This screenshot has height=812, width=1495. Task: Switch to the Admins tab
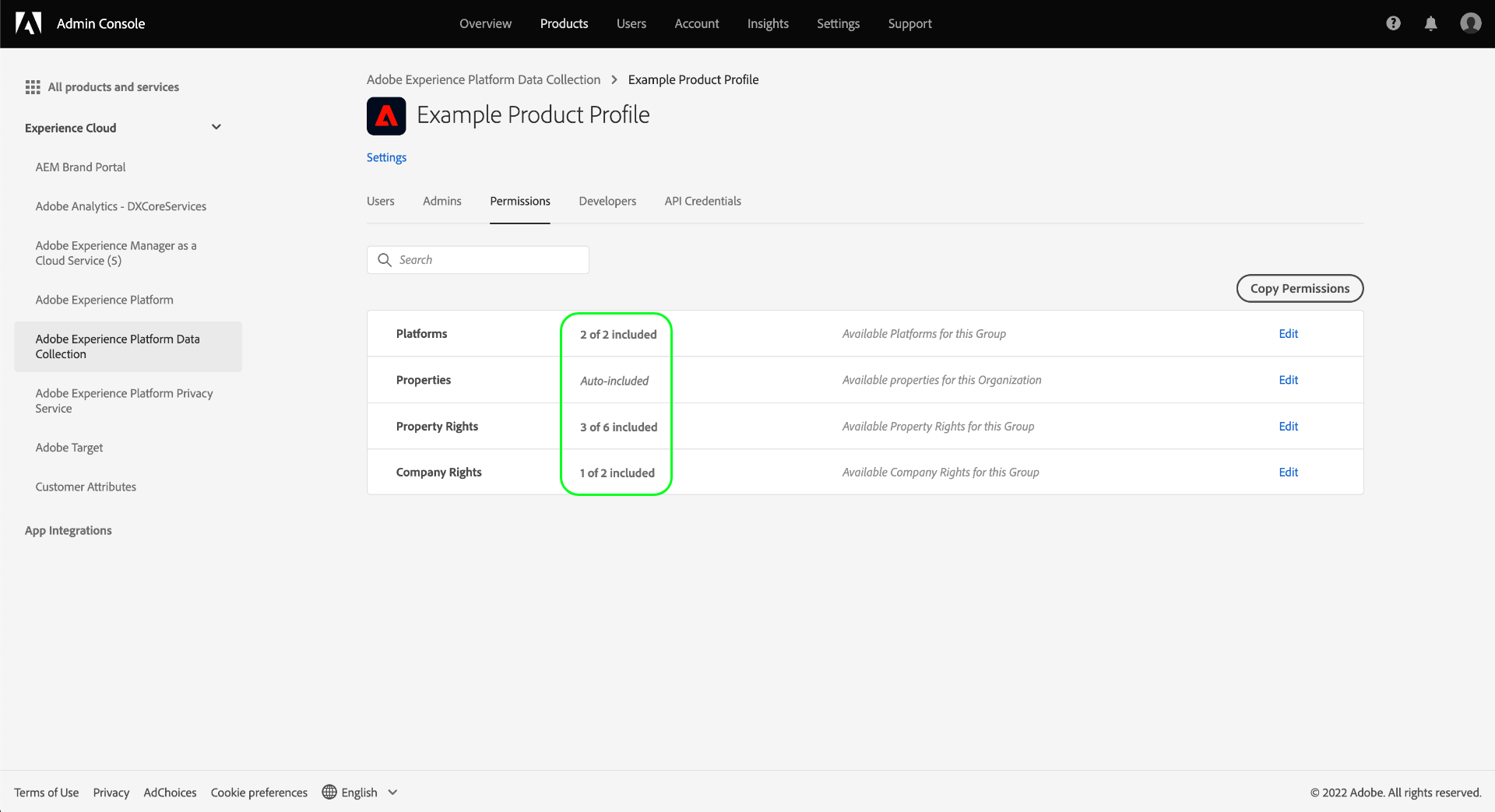(x=442, y=201)
